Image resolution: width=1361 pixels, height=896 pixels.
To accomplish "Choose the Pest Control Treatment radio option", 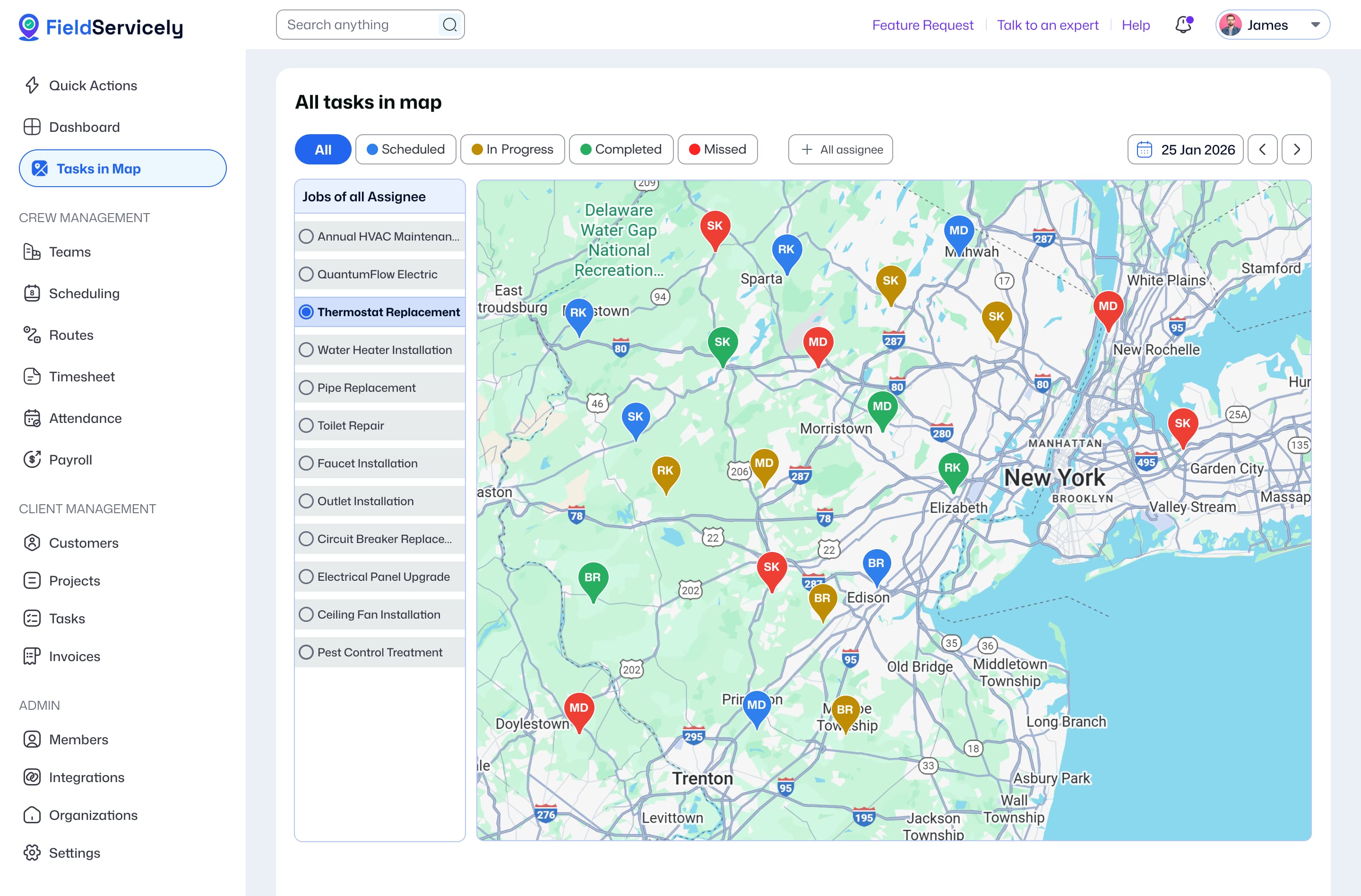I will [x=307, y=653].
